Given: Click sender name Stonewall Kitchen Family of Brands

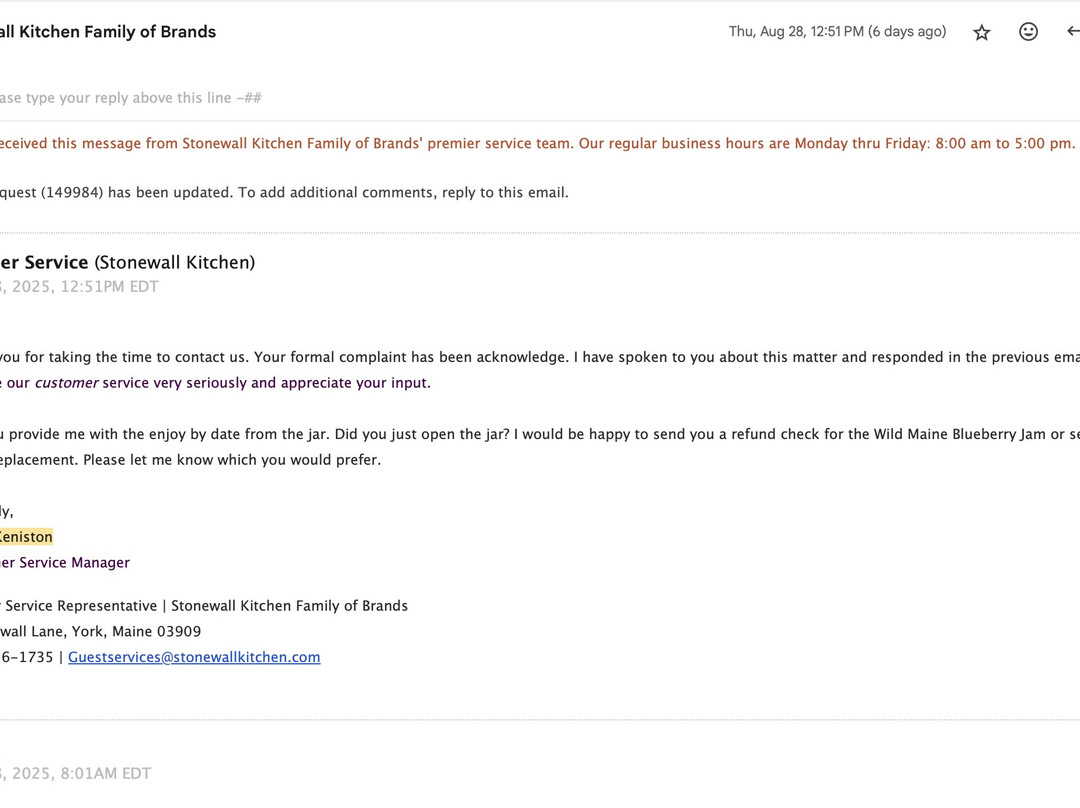Looking at the screenshot, I should pyautogui.click(x=108, y=32).
